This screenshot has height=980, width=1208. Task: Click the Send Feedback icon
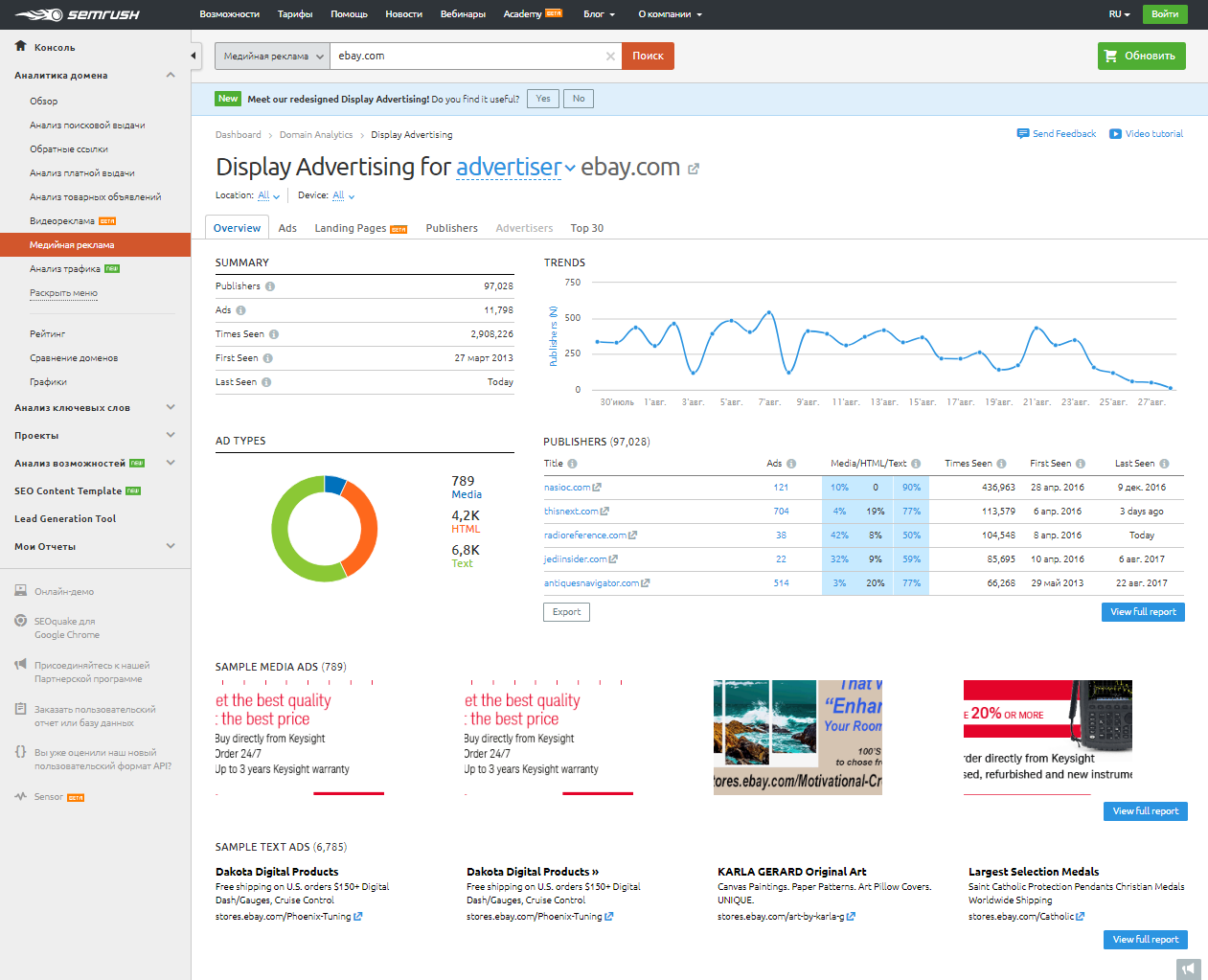(x=1024, y=134)
